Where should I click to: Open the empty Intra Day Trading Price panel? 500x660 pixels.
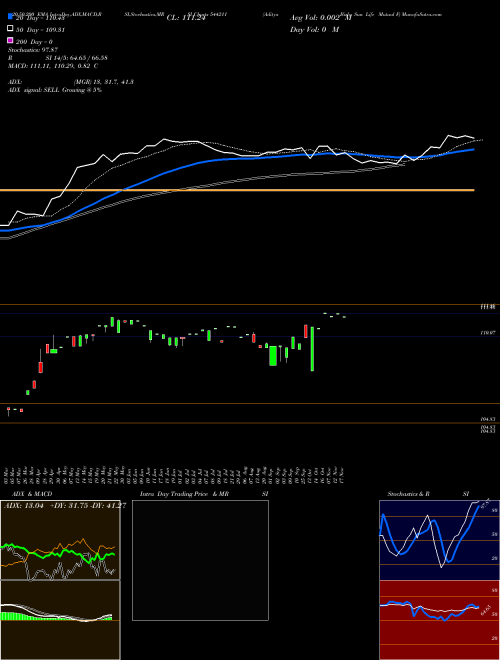(x=200, y=560)
